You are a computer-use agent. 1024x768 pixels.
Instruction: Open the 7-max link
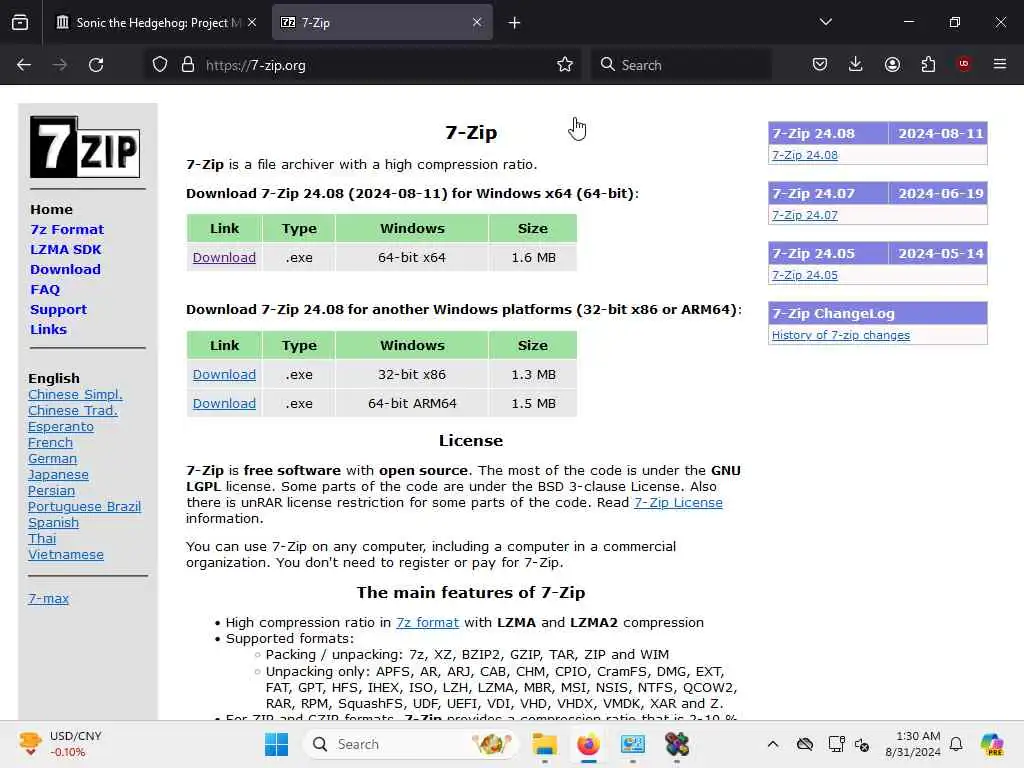tap(48, 598)
